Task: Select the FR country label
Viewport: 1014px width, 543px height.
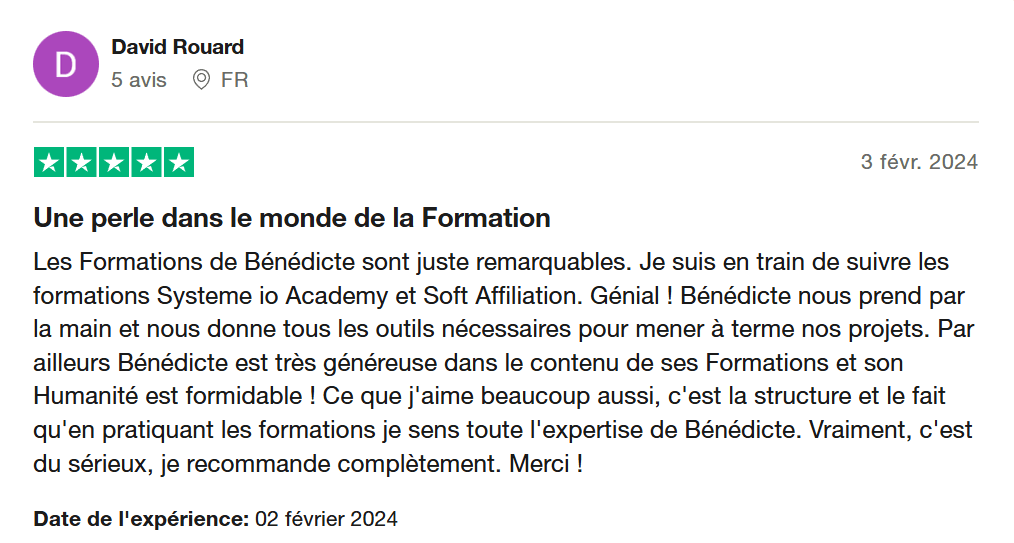Action: [x=234, y=80]
